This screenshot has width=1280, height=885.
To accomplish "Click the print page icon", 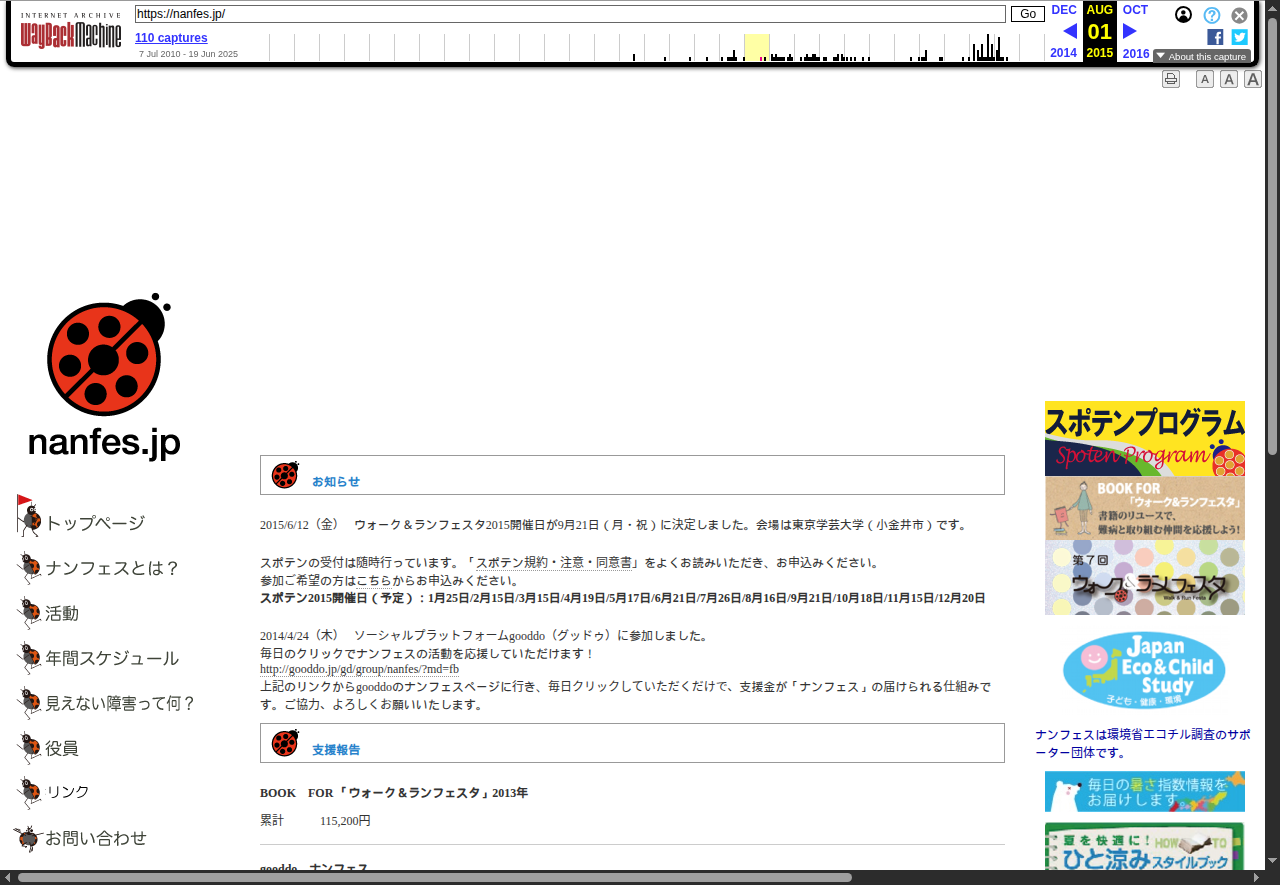I will point(1171,79).
